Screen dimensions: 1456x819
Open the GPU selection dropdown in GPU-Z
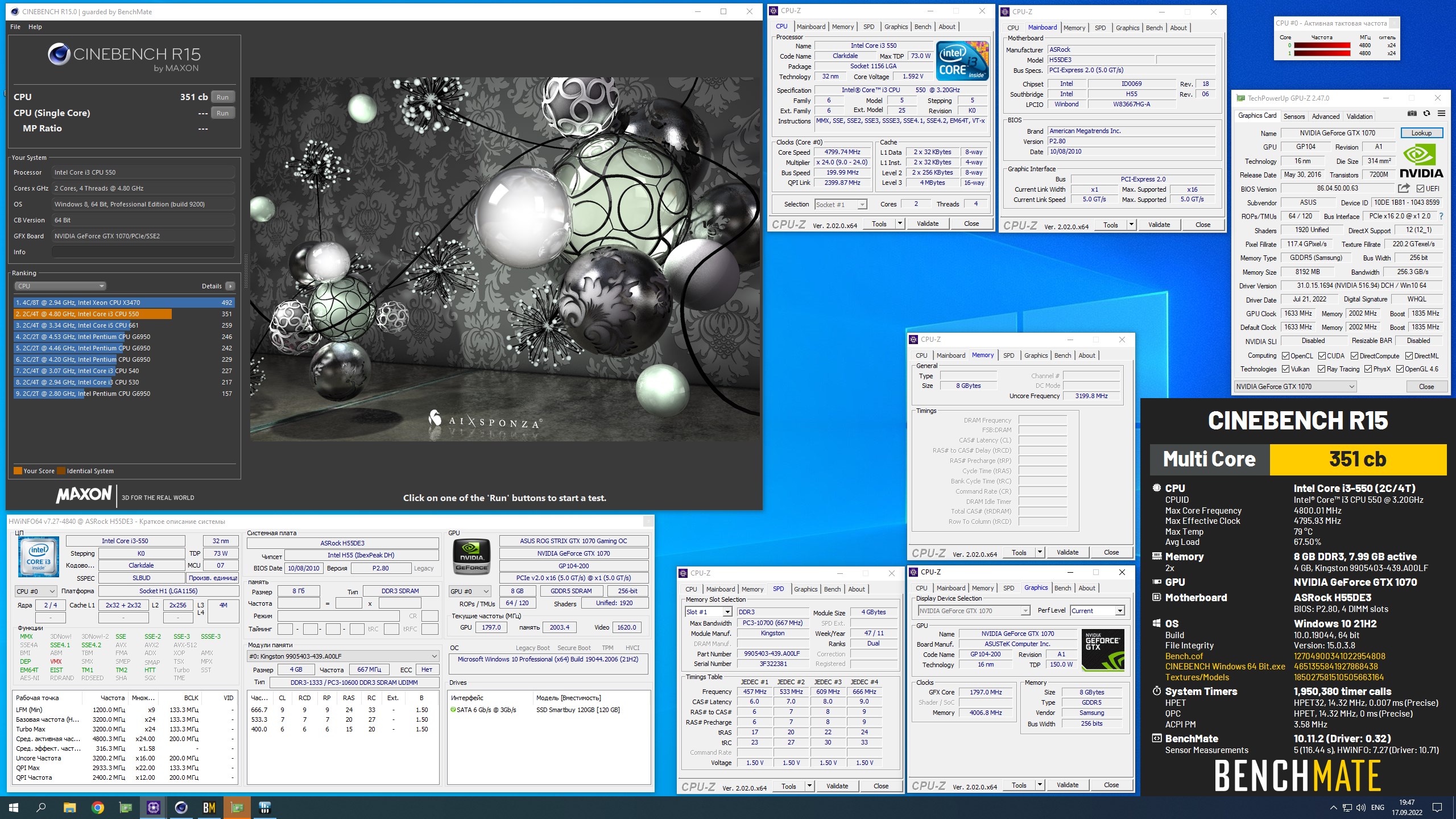pyautogui.click(x=1295, y=387)
